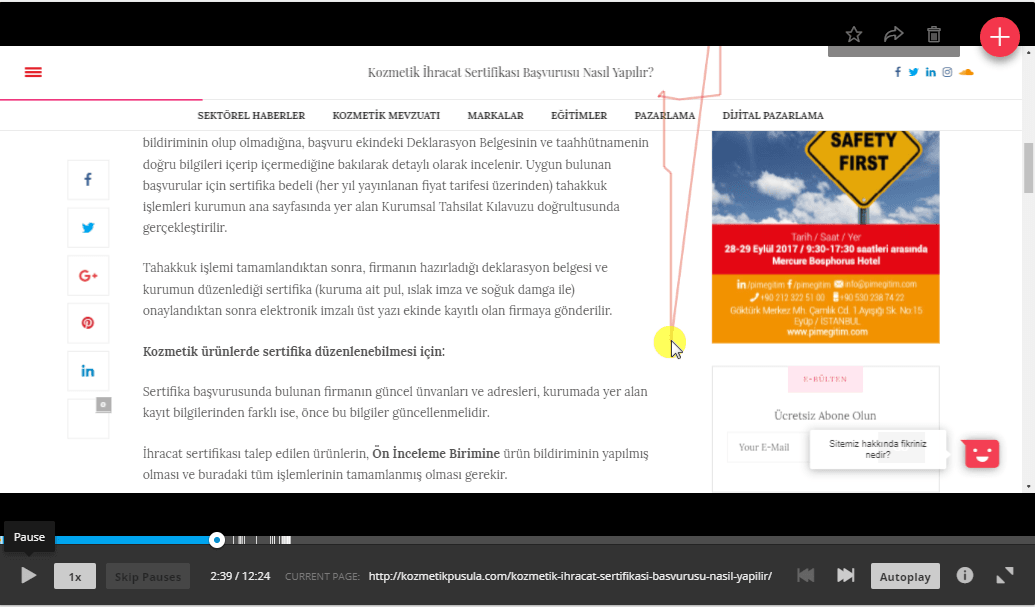
Task: Open the recording info icon
Action: tap(965, 575)
